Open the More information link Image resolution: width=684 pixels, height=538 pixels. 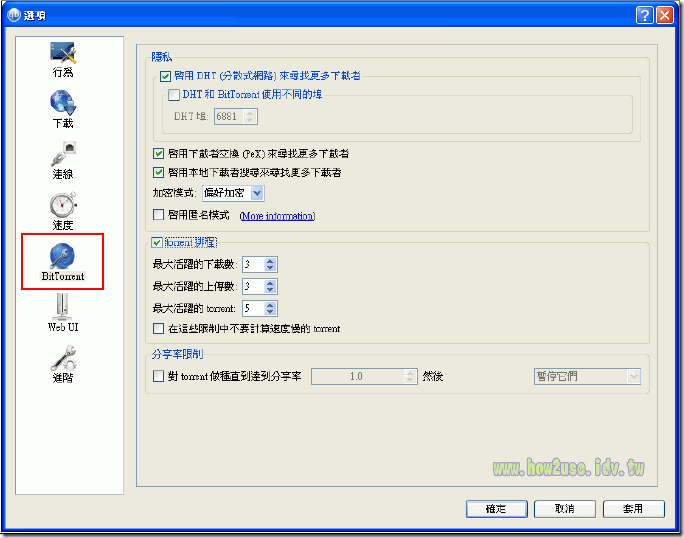coord(276,216)
